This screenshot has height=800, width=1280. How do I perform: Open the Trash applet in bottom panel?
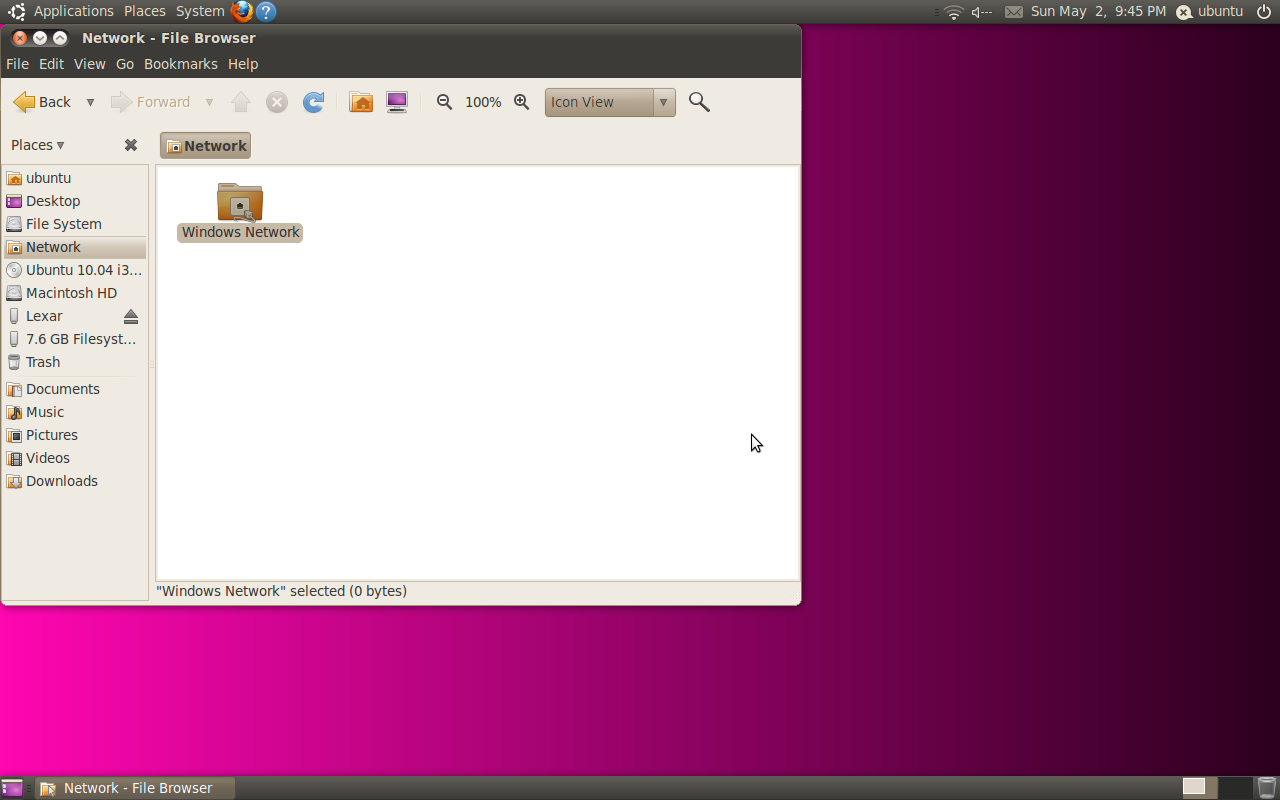pos(1267,788)
